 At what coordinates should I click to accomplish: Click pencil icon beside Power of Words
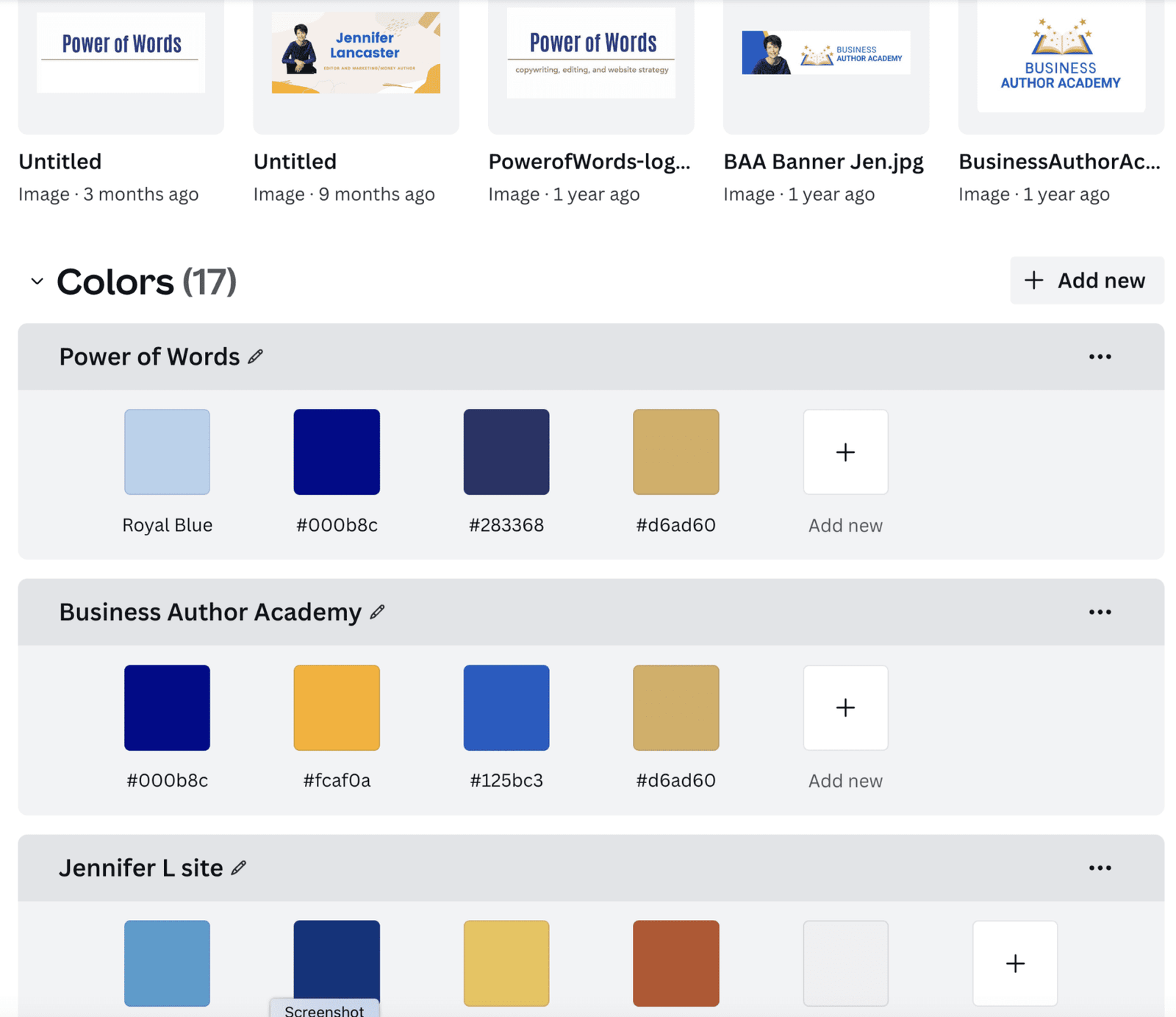coord(255,357)
